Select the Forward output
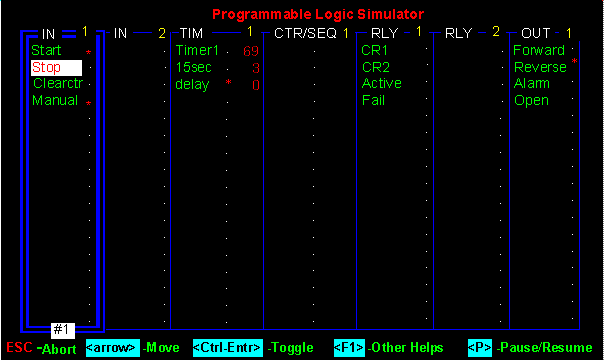 539,50
